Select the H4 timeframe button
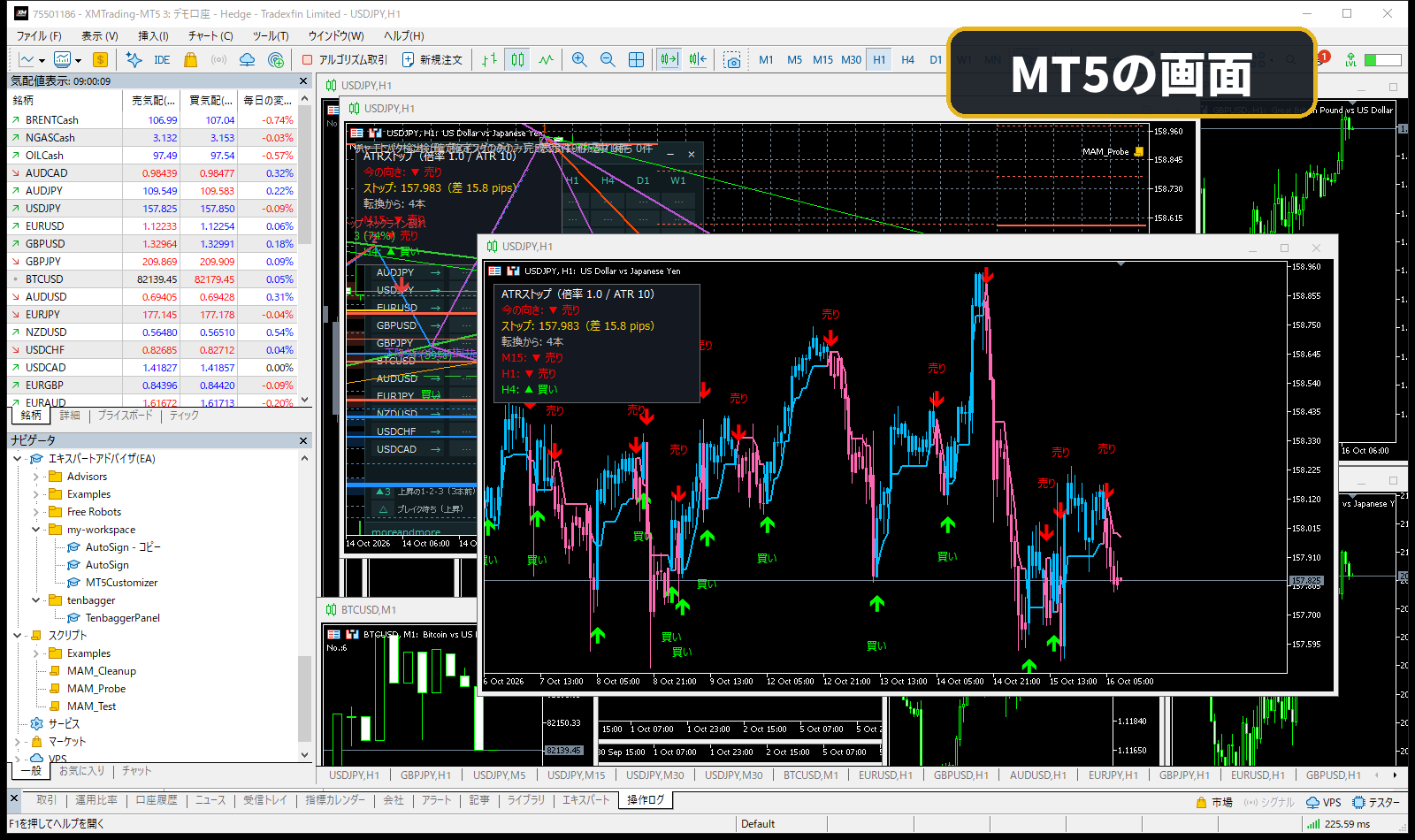The width and height of the screenshot is (1415, 840). click(x=907, y=60)
